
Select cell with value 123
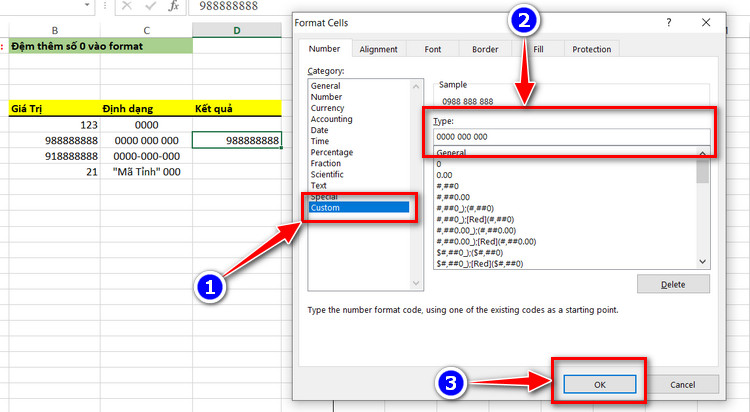55,125
